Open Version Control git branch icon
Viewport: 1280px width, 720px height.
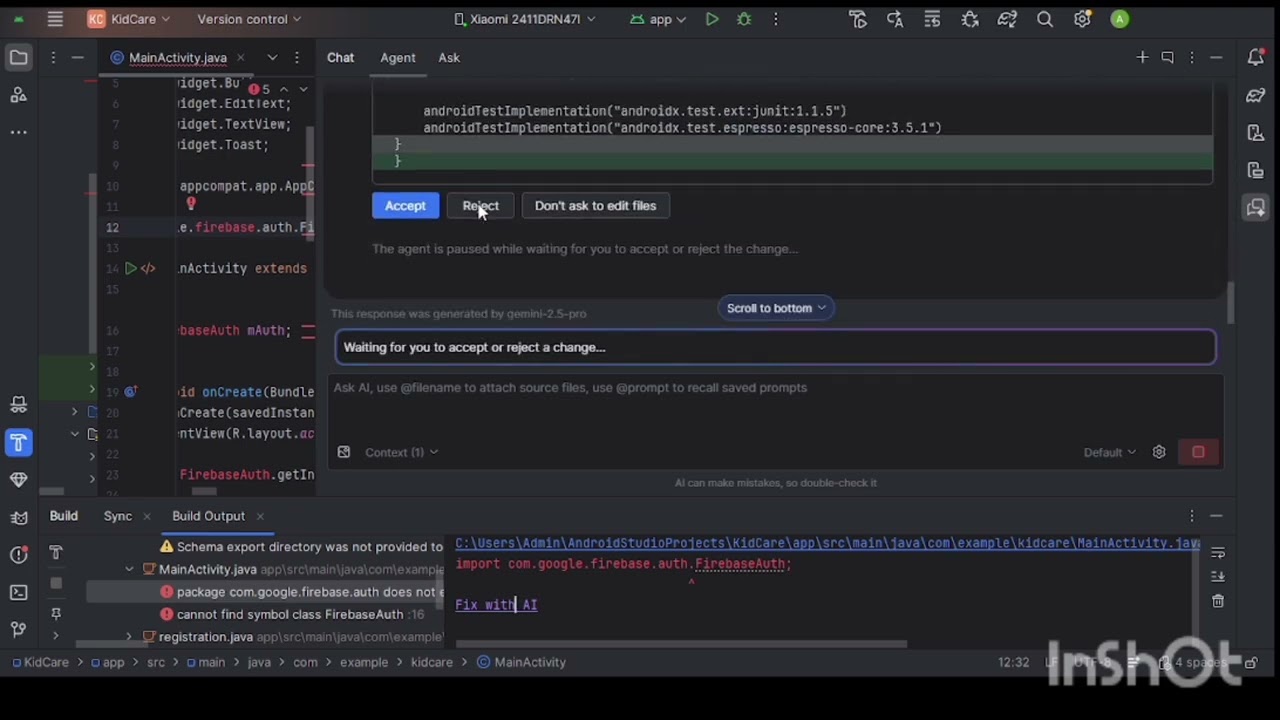(18, 629)
